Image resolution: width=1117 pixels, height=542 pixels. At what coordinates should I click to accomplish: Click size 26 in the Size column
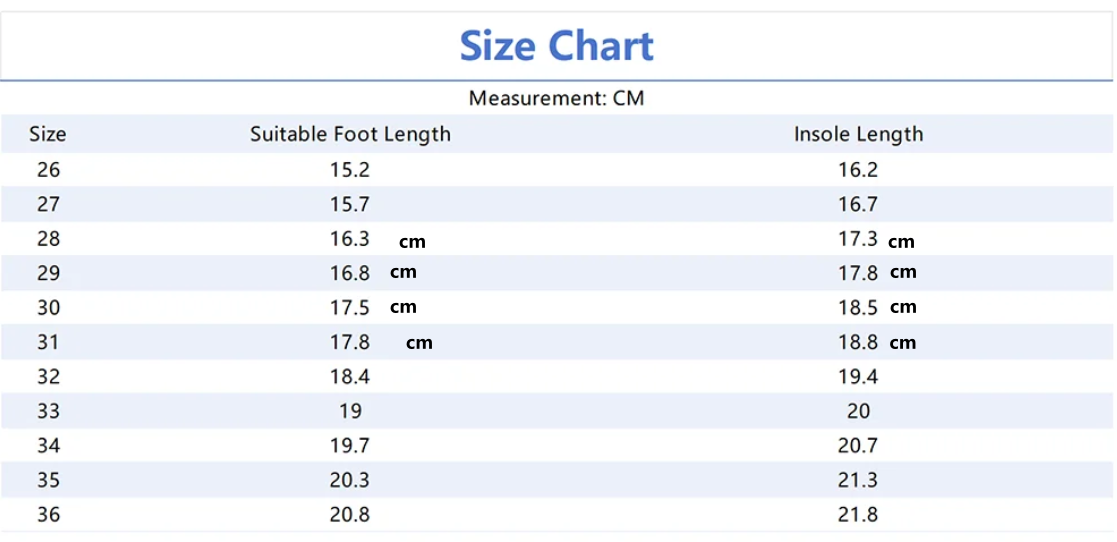coord(48,170)
